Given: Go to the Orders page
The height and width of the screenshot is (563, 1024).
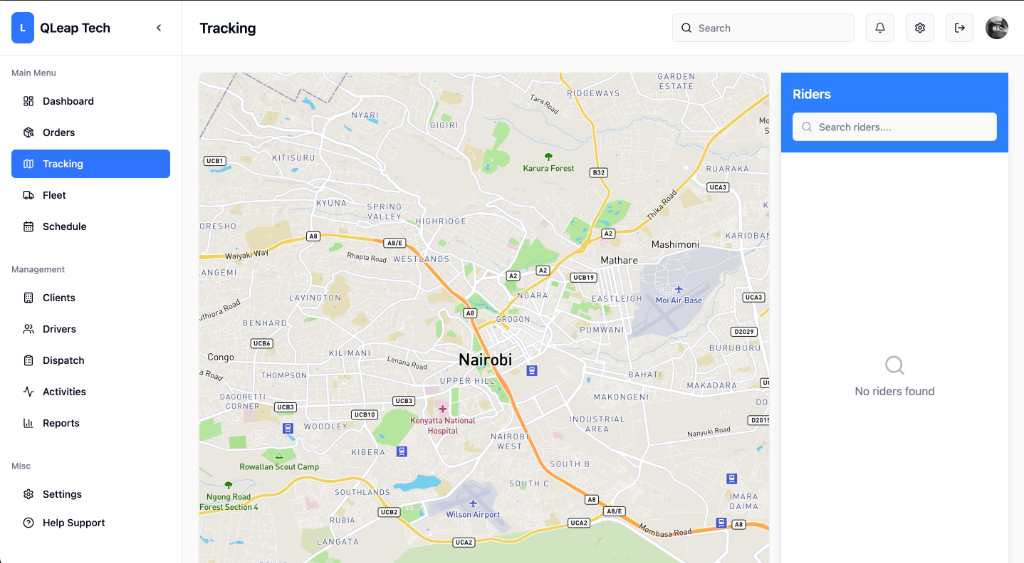Looking at the screenshot, I should (58, 132).
